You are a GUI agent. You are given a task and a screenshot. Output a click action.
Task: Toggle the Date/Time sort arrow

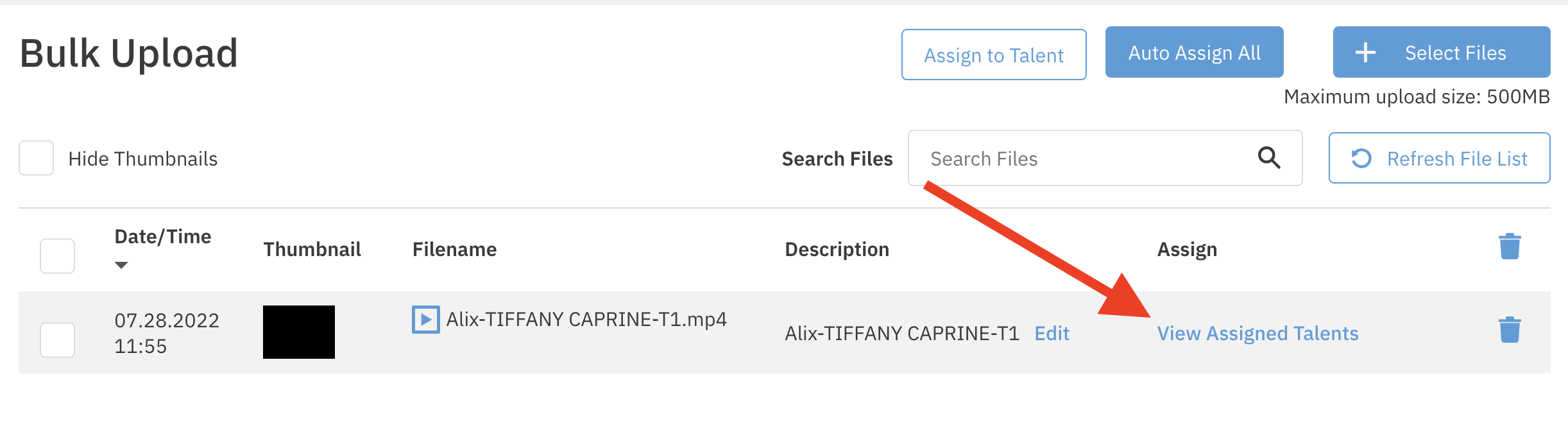pyautogui.click(x=121, y=265)
